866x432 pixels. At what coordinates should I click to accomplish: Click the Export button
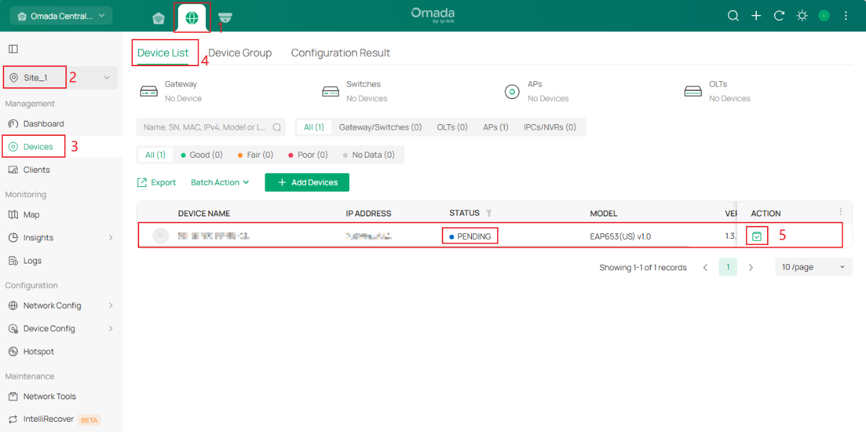point(156,182)
